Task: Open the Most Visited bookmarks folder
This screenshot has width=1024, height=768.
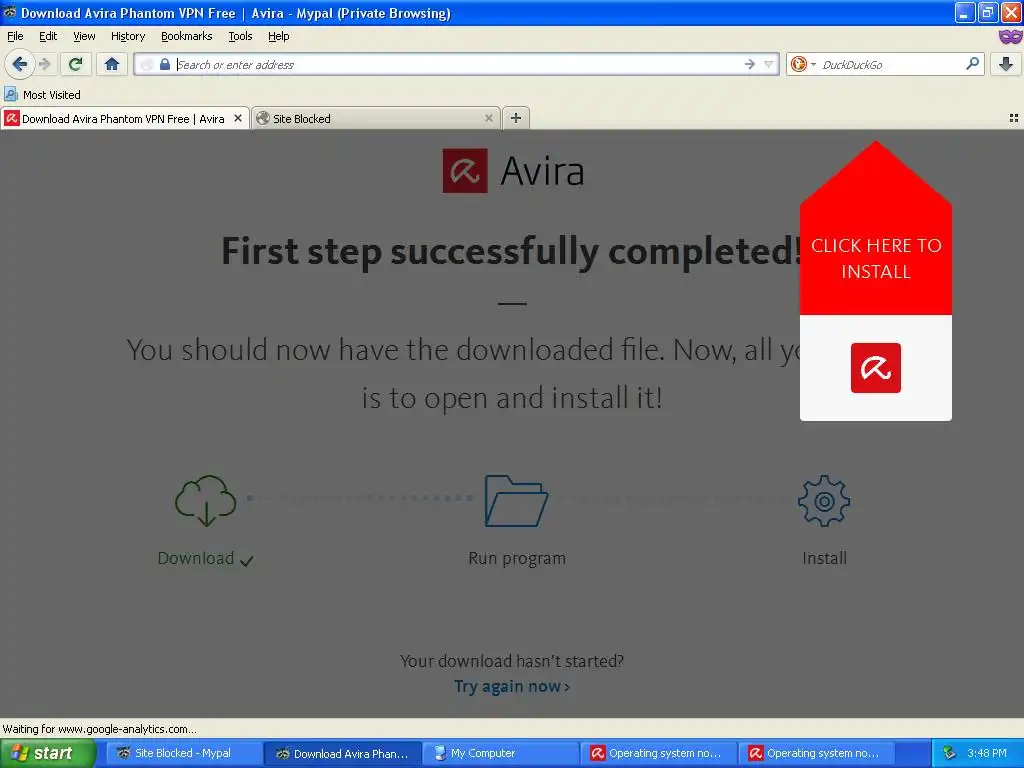Action: coord(42,95)
